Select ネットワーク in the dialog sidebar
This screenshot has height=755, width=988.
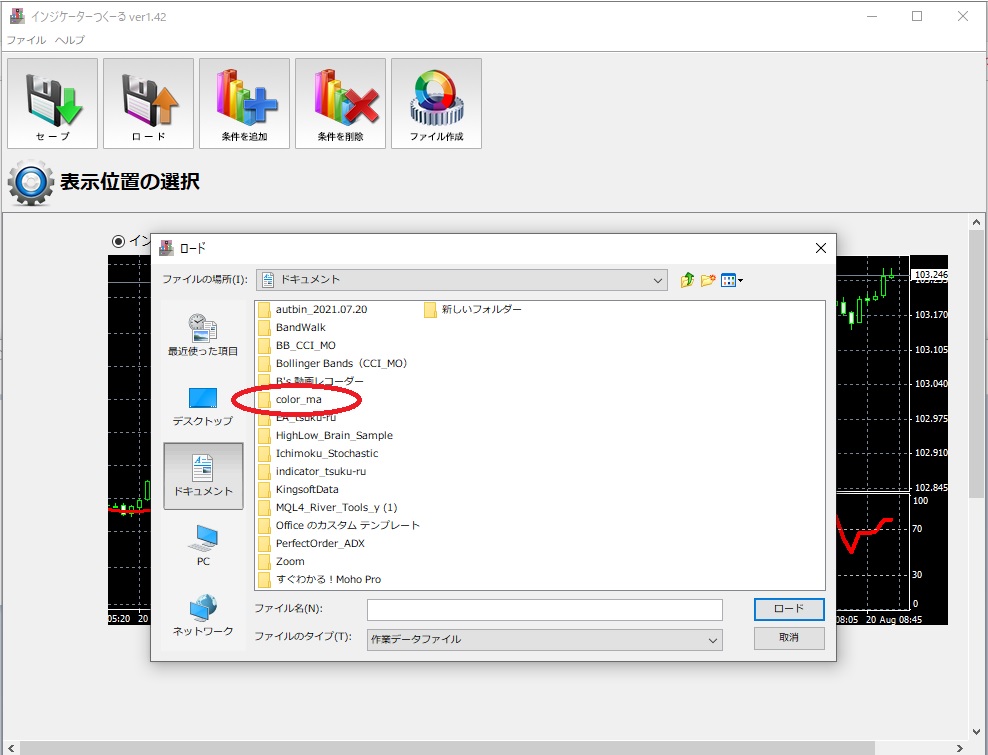click(x=203, y=615)
